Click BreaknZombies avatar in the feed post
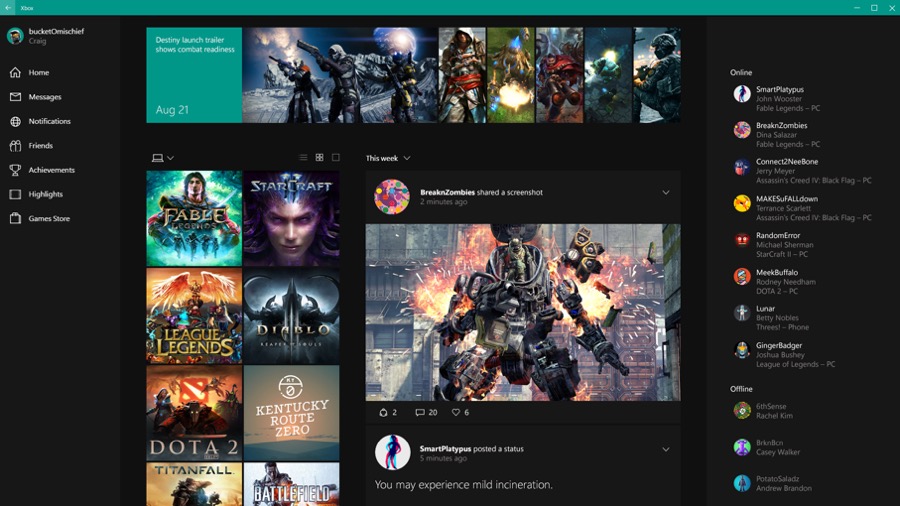 pyautogui.click(x=392, y=197)
